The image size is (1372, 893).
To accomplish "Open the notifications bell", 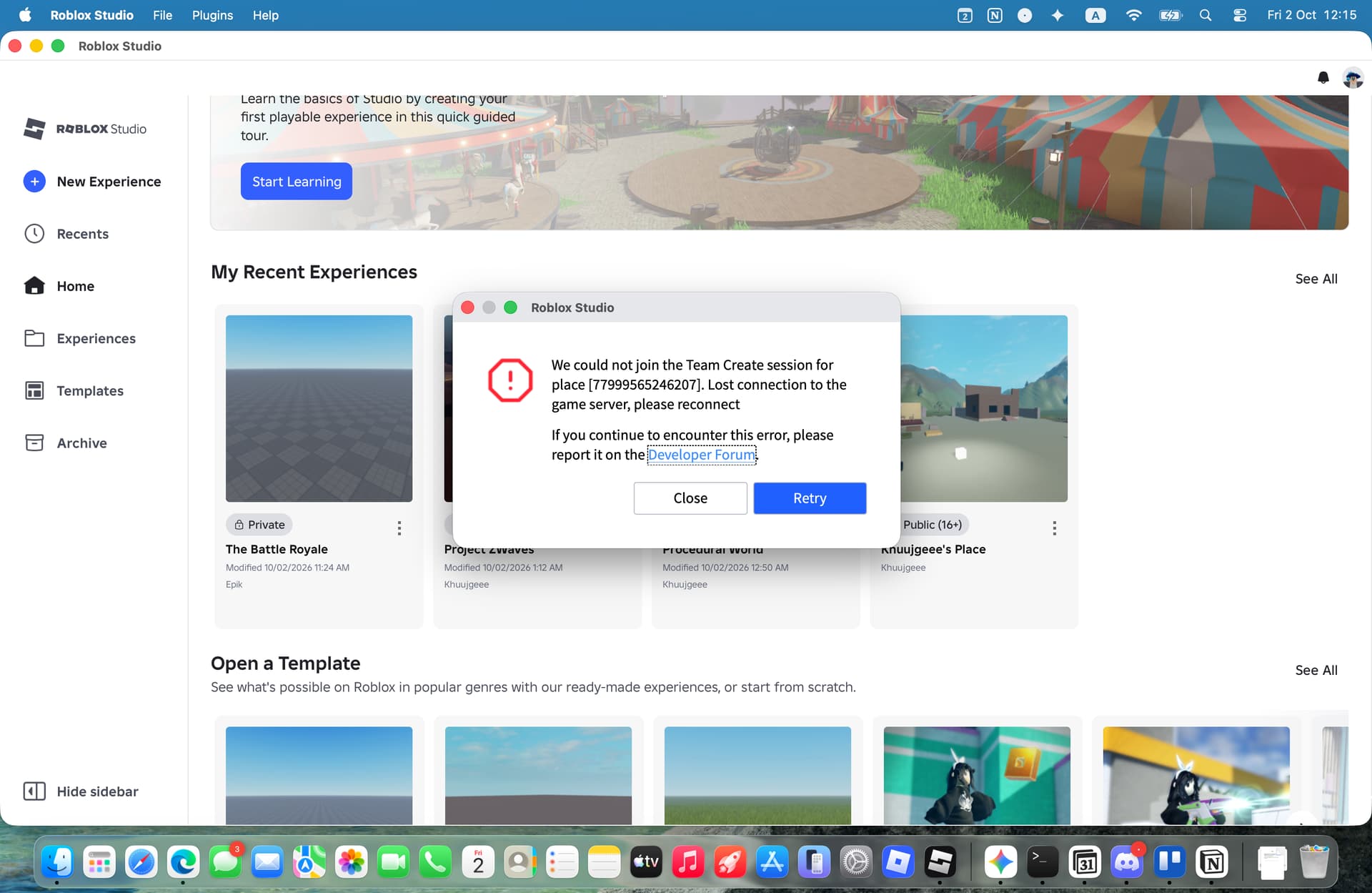I will tap(1323, 77).
